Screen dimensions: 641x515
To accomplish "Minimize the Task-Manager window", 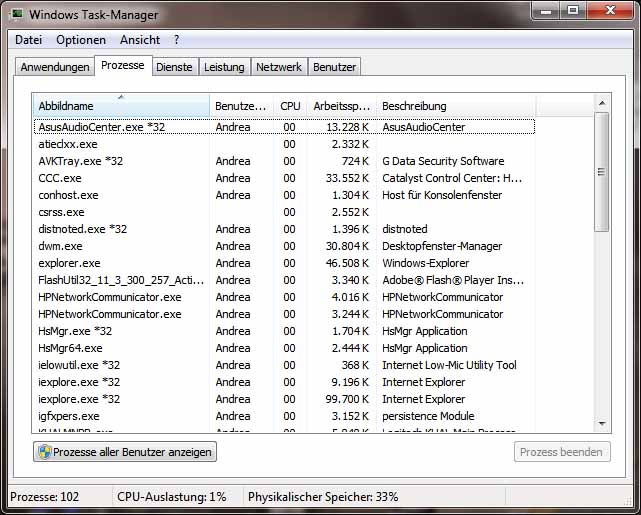I will [546, 10].
